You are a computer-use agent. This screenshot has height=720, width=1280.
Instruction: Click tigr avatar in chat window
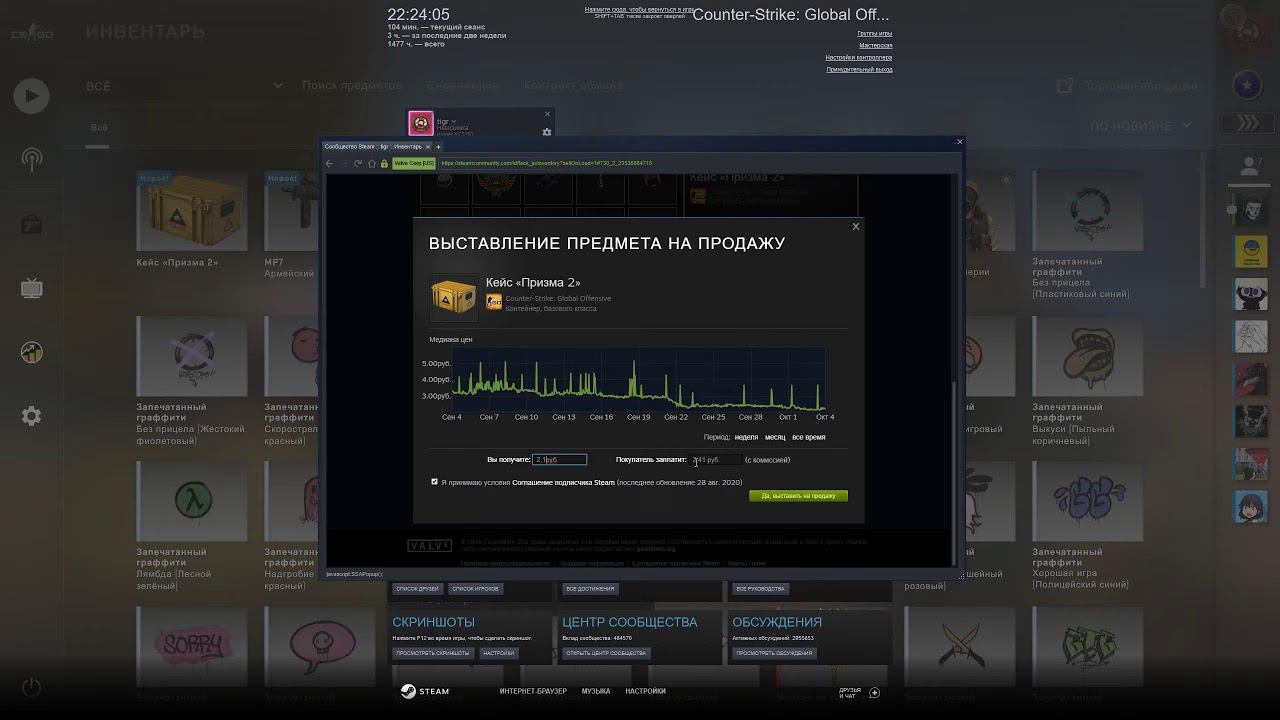pyautogui.click(x=421, y=123)
